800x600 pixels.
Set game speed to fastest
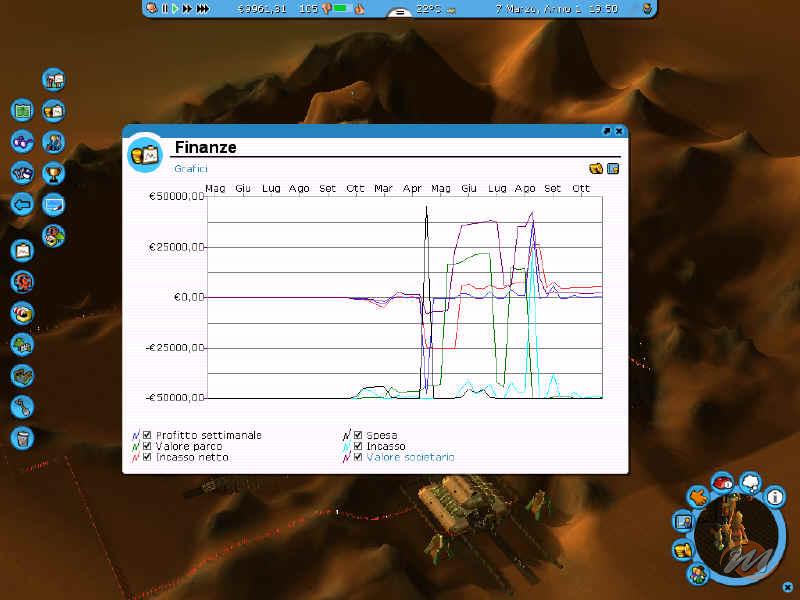[203, 8]
